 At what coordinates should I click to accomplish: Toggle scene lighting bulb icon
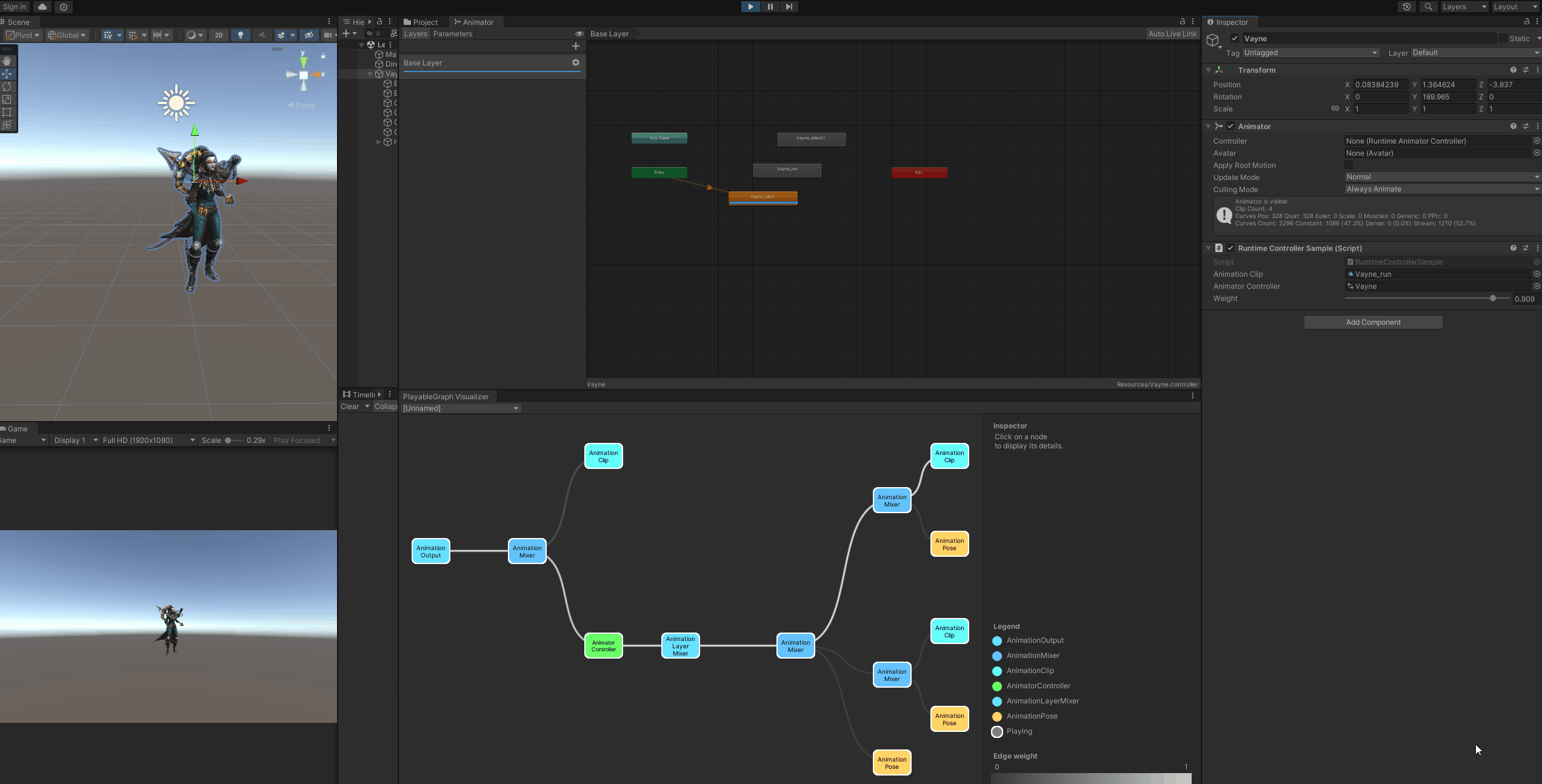click(x=241, y=35)
